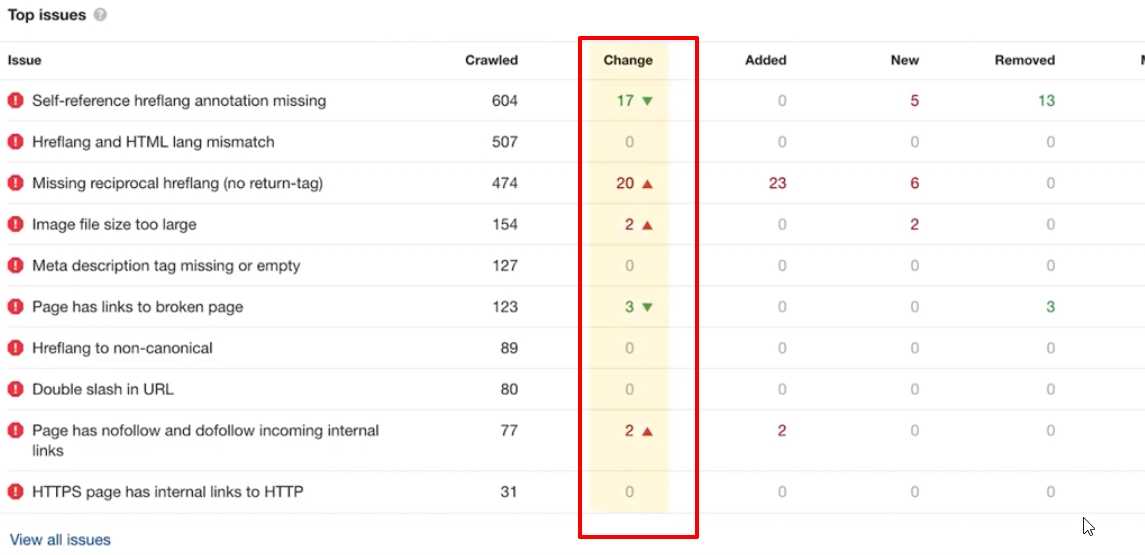Open Page has links to broken page issue

[x=137, y=307]
